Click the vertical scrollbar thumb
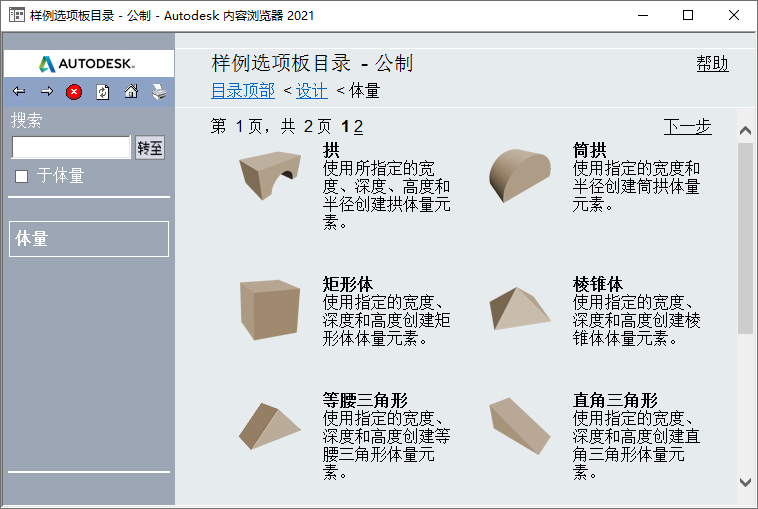 tap(745, 238)
